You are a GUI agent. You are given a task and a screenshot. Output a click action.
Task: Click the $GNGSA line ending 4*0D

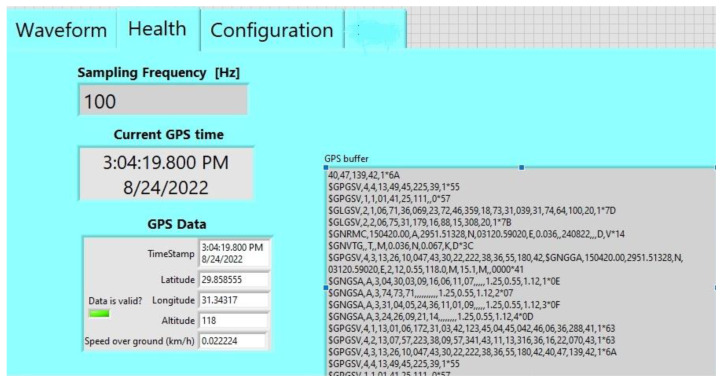click(431, 317)
